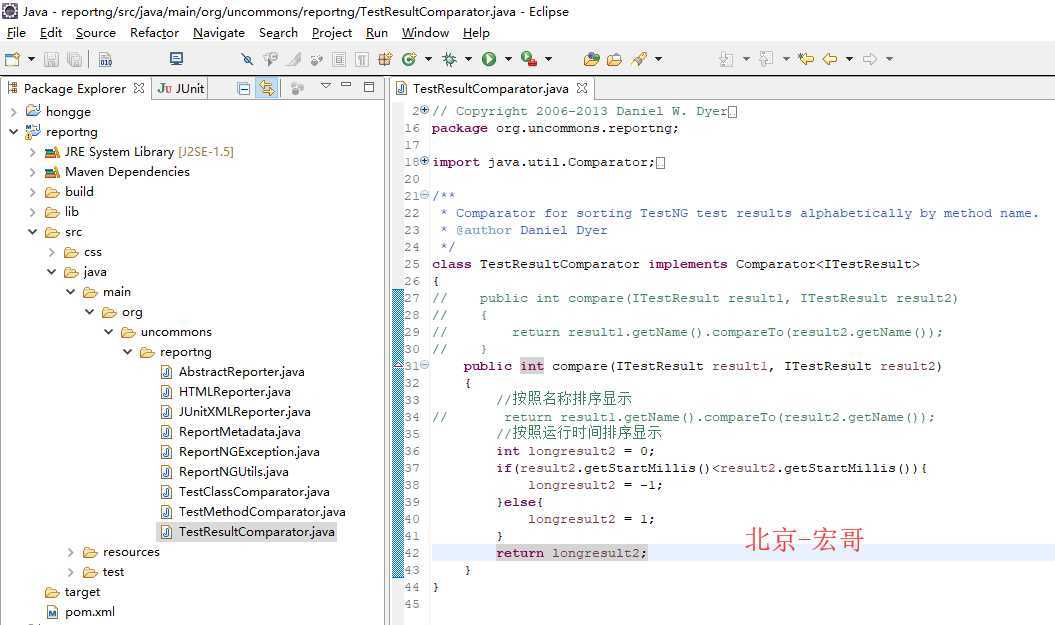Switch to the JUnit tab
1055x625 pixels.
pos(180,88)
